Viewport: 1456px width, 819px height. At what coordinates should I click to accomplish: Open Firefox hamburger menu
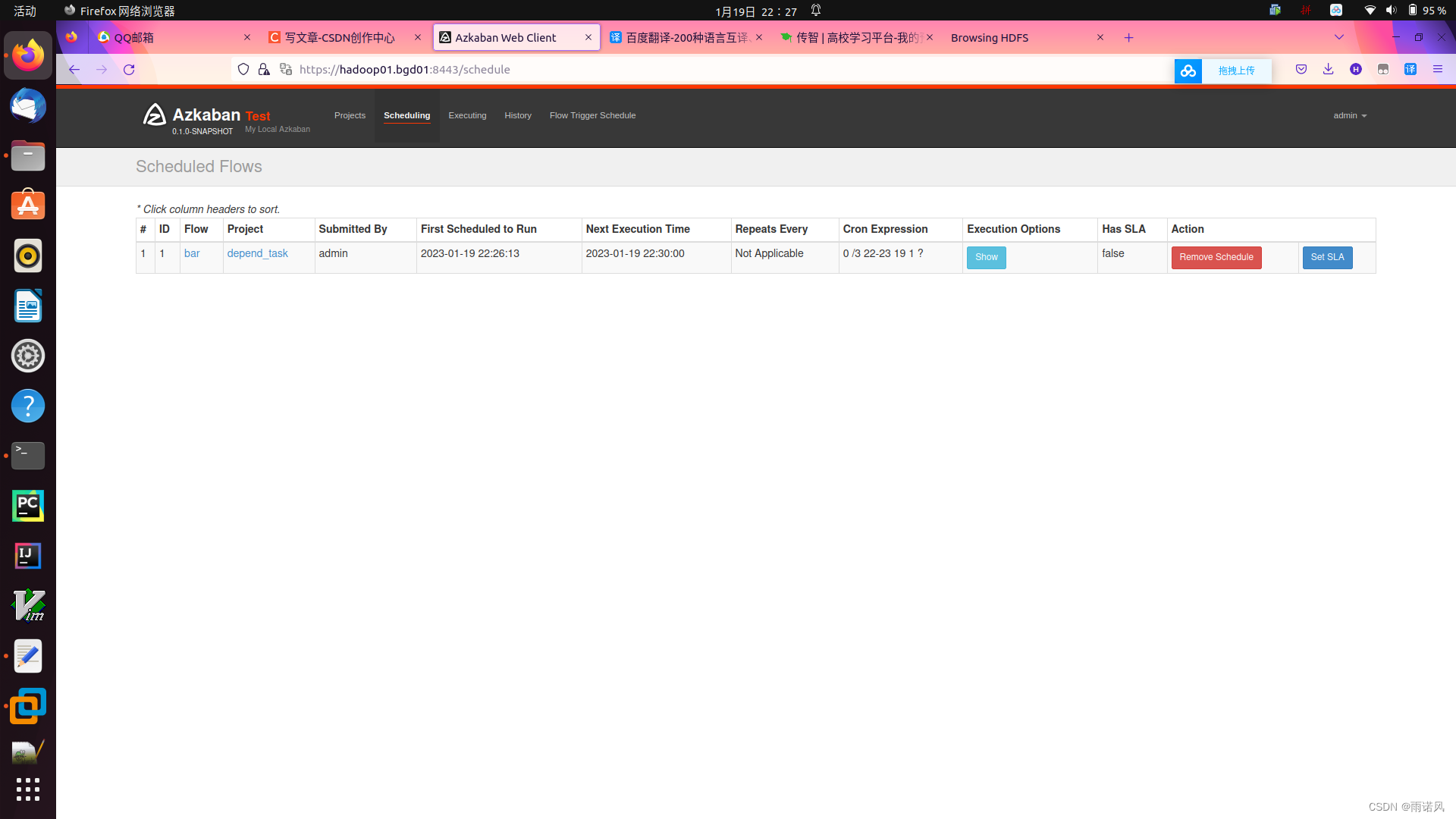point(1437,70)
